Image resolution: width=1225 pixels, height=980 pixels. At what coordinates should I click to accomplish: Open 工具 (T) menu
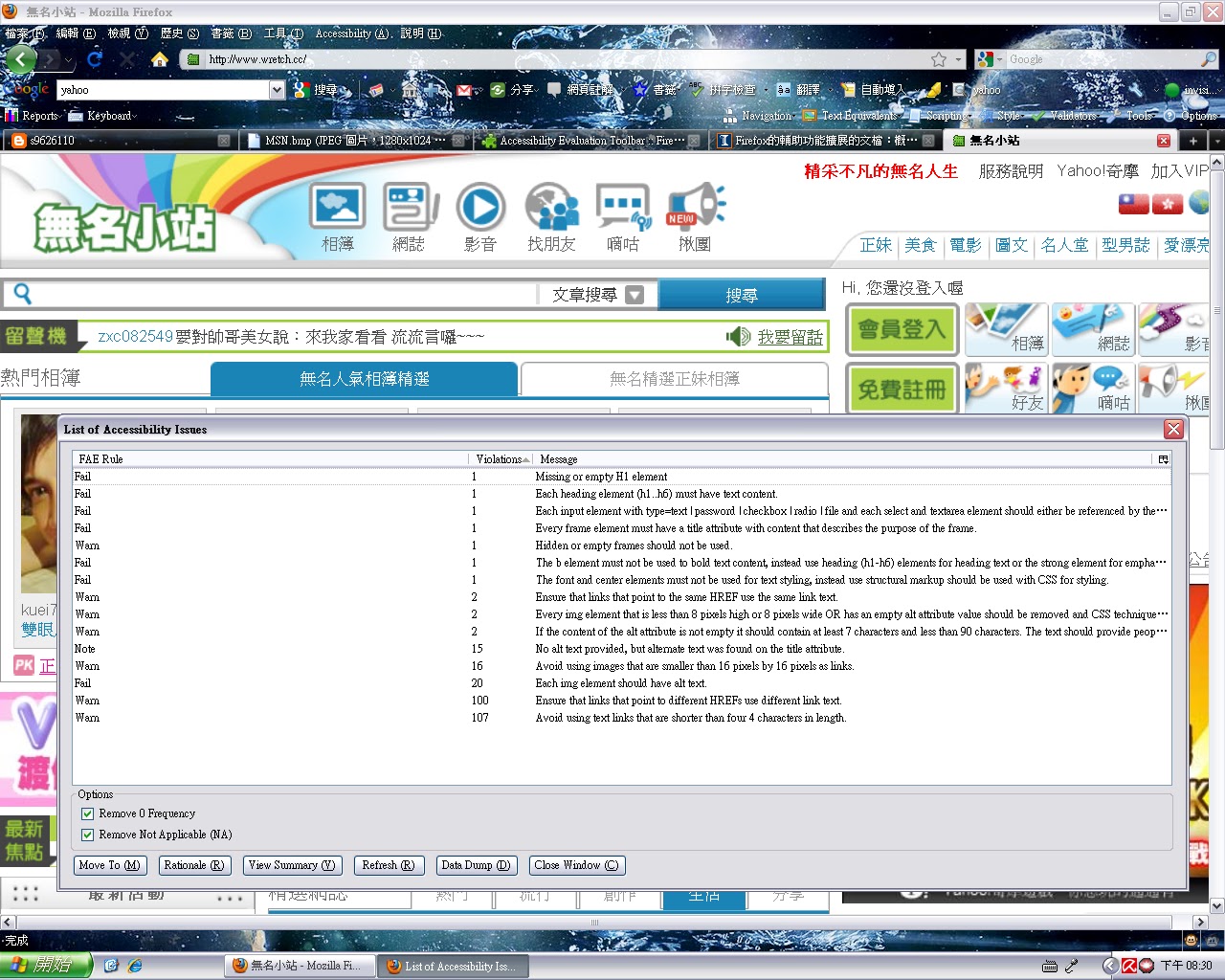(x=283, y=33)
